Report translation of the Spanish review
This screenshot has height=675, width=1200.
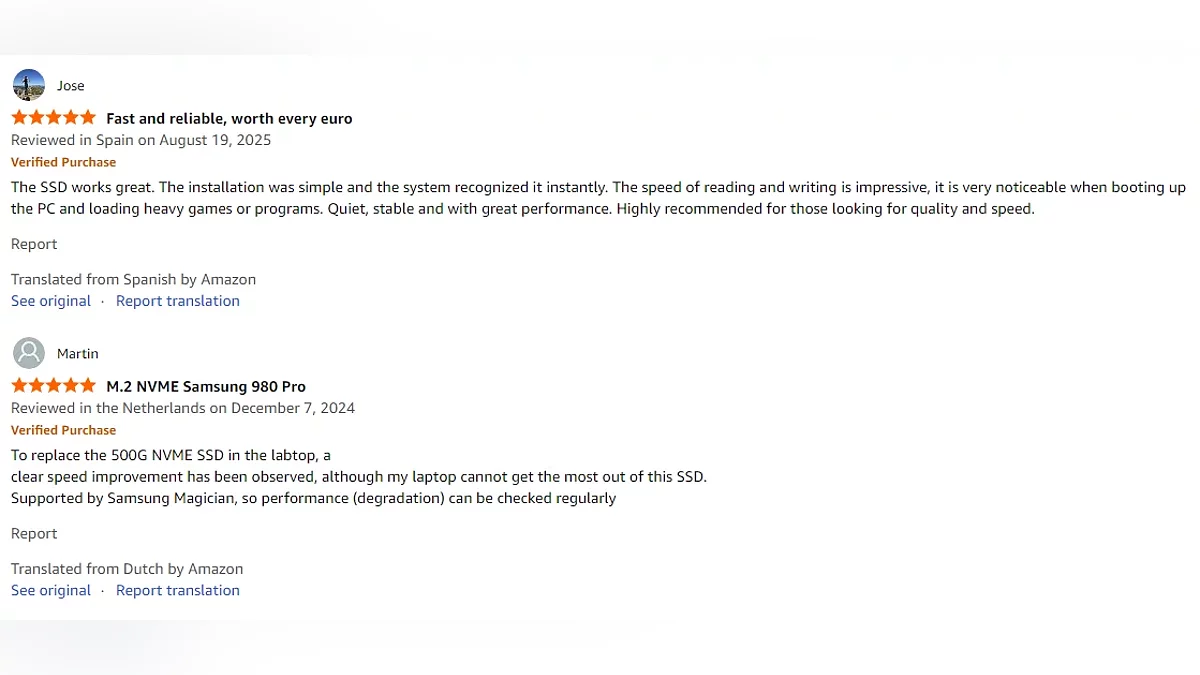(x=178, y=301)
